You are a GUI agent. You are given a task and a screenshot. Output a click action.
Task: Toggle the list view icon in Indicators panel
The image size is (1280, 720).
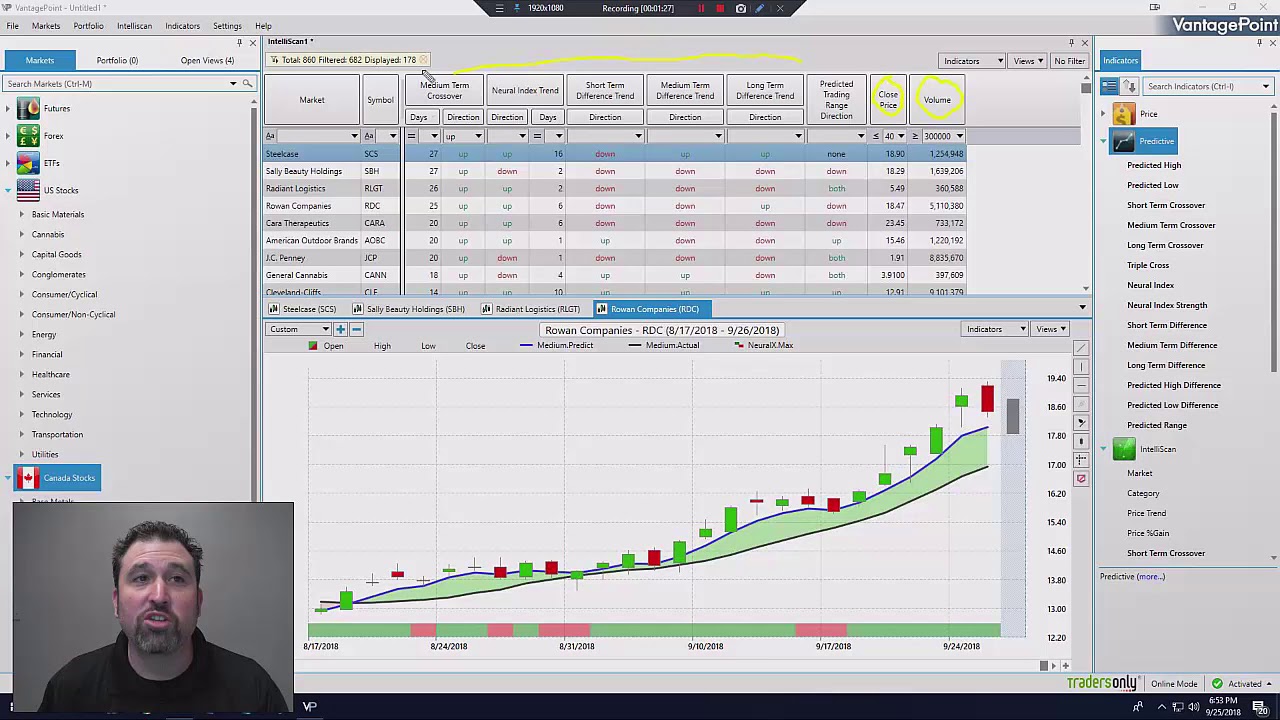(1110, 86)
